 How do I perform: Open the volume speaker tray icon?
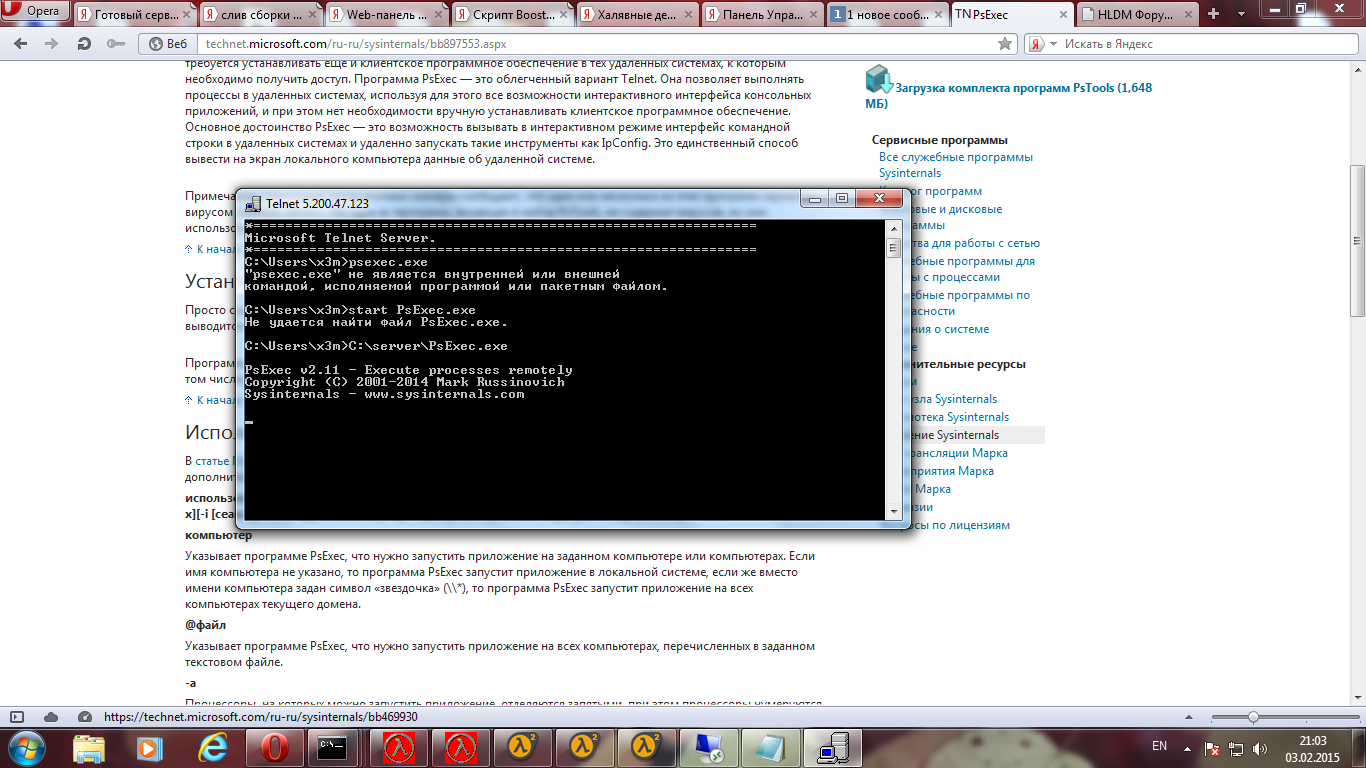coord(1257,747)
